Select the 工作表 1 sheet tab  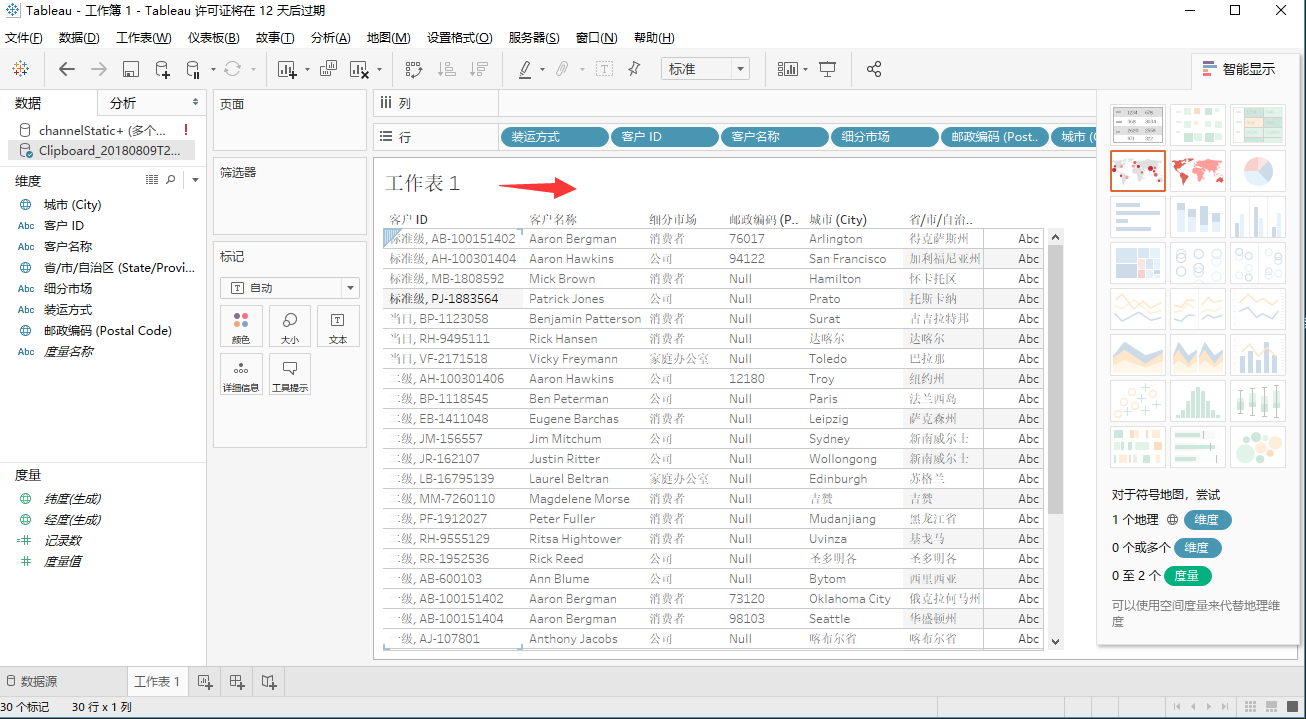(x=157, y=681)
